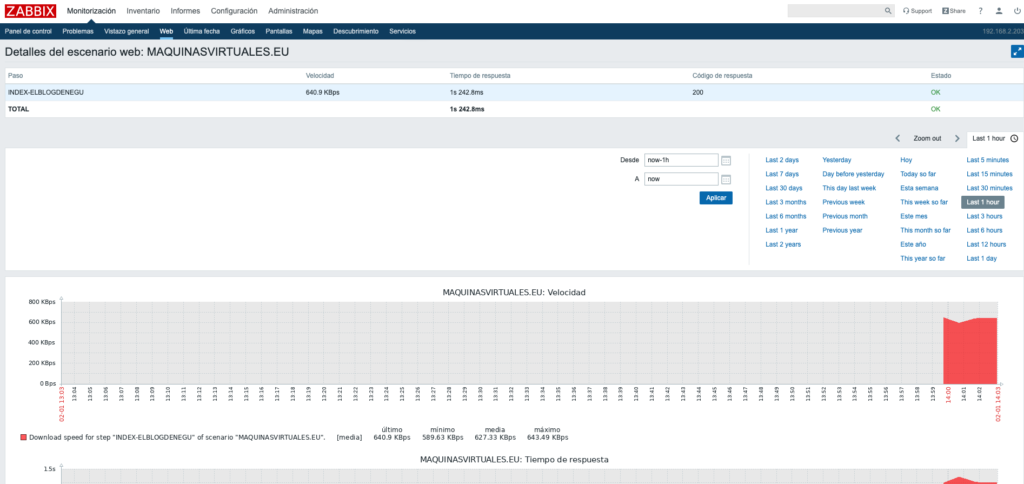Go to Panel de control submenu

coord(28,31)
